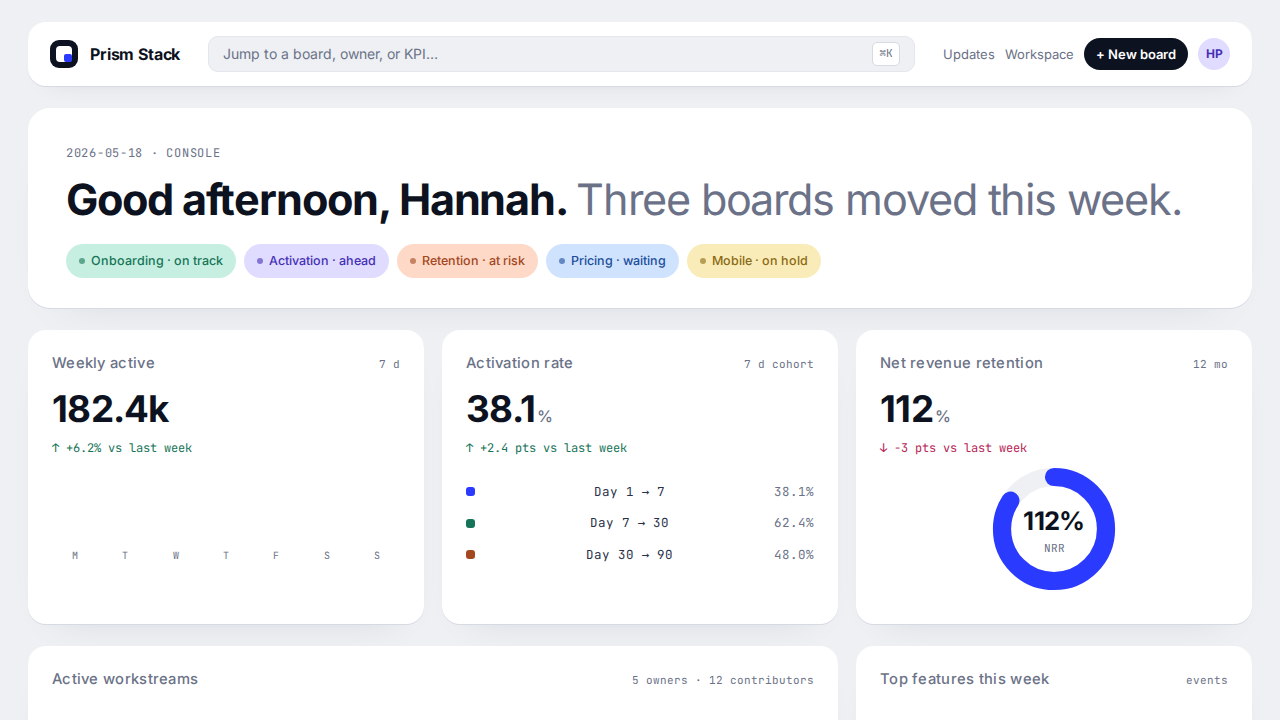This screenshot has width=1280, height=720.
Task: Click the 'F' day label in weekly chart
Action: (x=276, y=556)
